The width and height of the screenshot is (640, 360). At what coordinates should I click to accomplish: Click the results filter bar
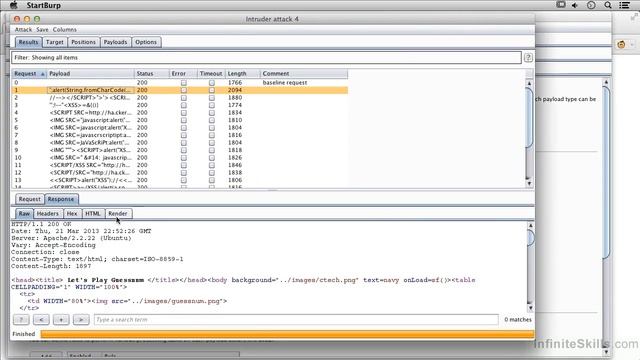pyautogui.click(x=266, y=58)
